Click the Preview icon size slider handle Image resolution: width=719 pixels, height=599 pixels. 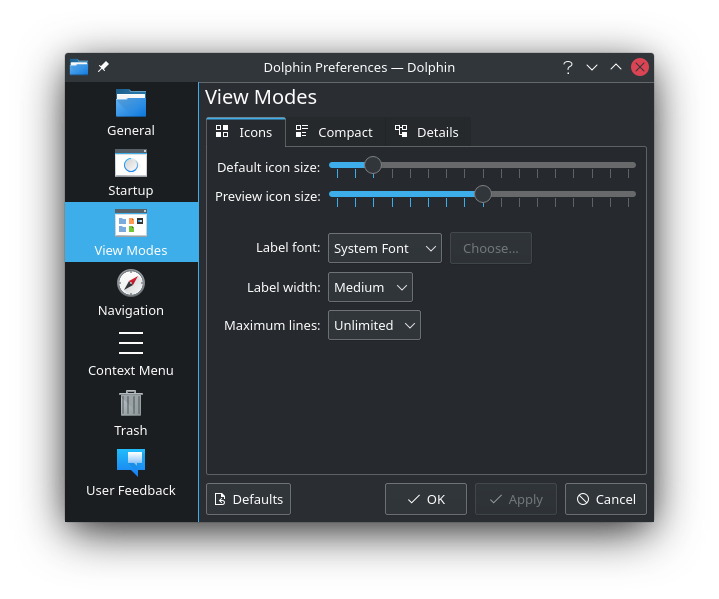[x=482, y=194]
